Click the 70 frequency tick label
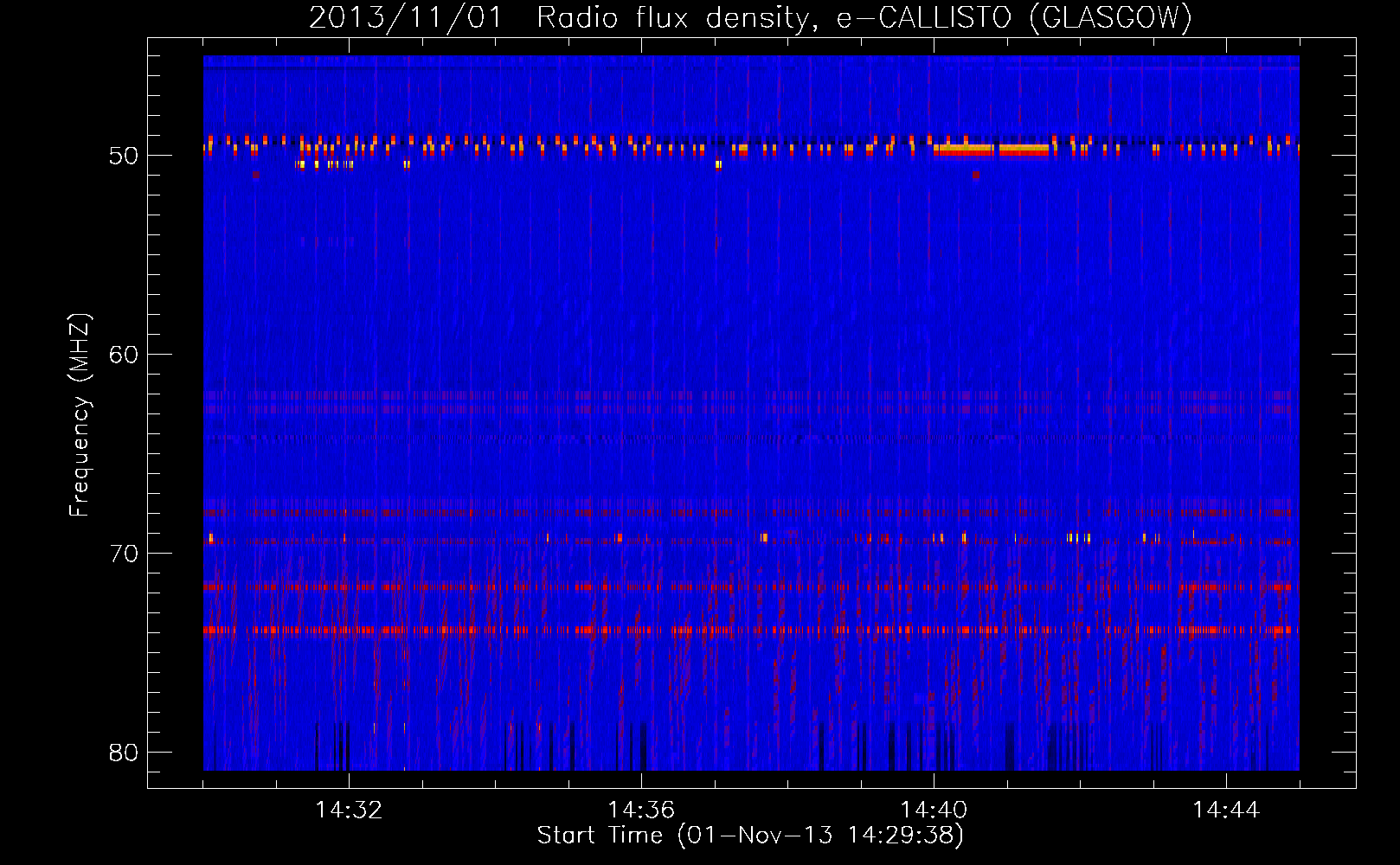The height and width of the screenshot is (865, 1400). click(x=124, y=554)
